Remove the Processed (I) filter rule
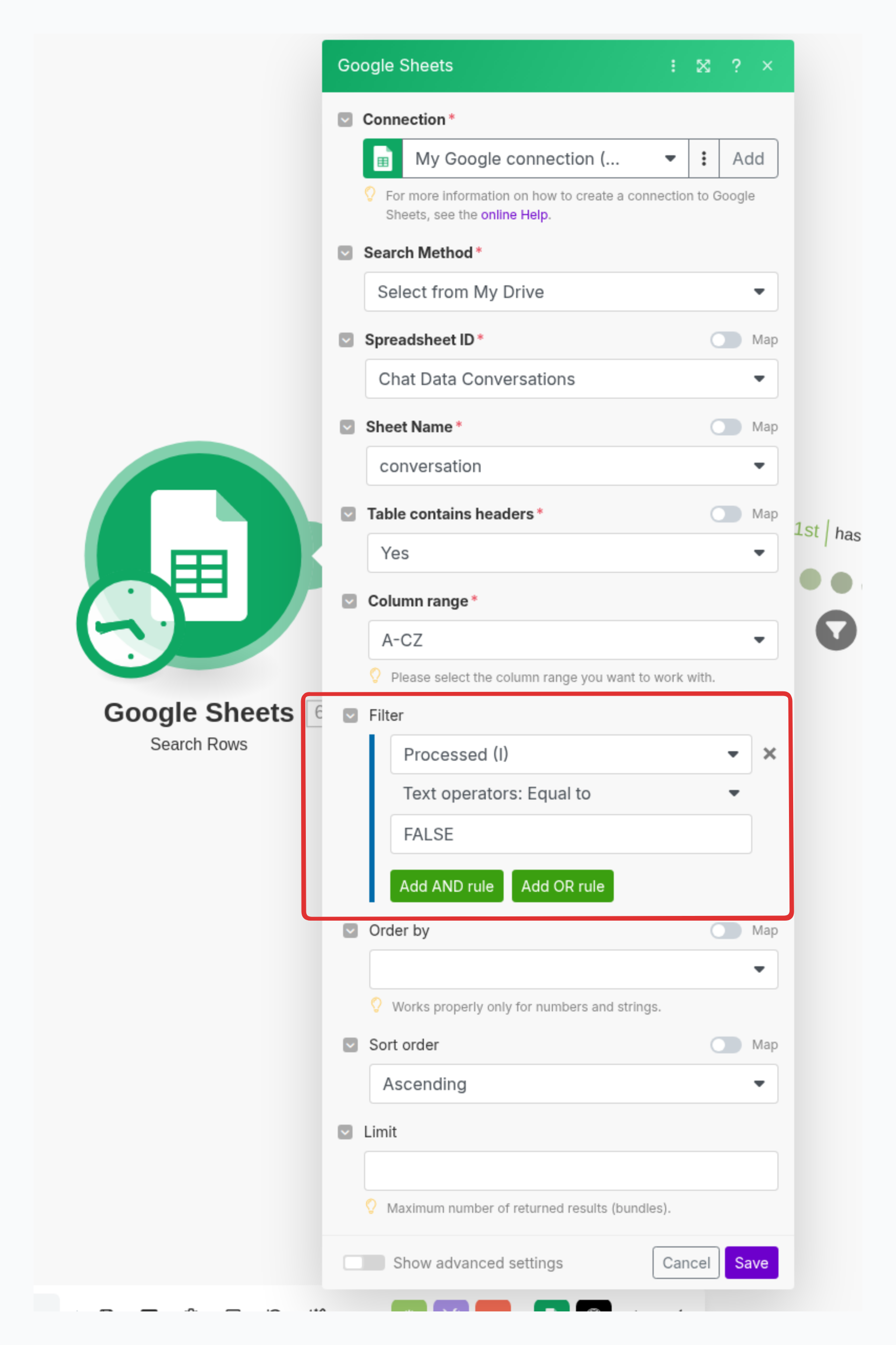Viewport: 896px width, 1345px height. point(769,754)
